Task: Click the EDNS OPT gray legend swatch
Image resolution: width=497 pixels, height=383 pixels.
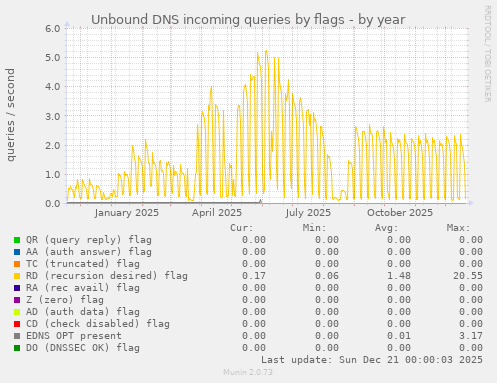Action: [17, 336]
